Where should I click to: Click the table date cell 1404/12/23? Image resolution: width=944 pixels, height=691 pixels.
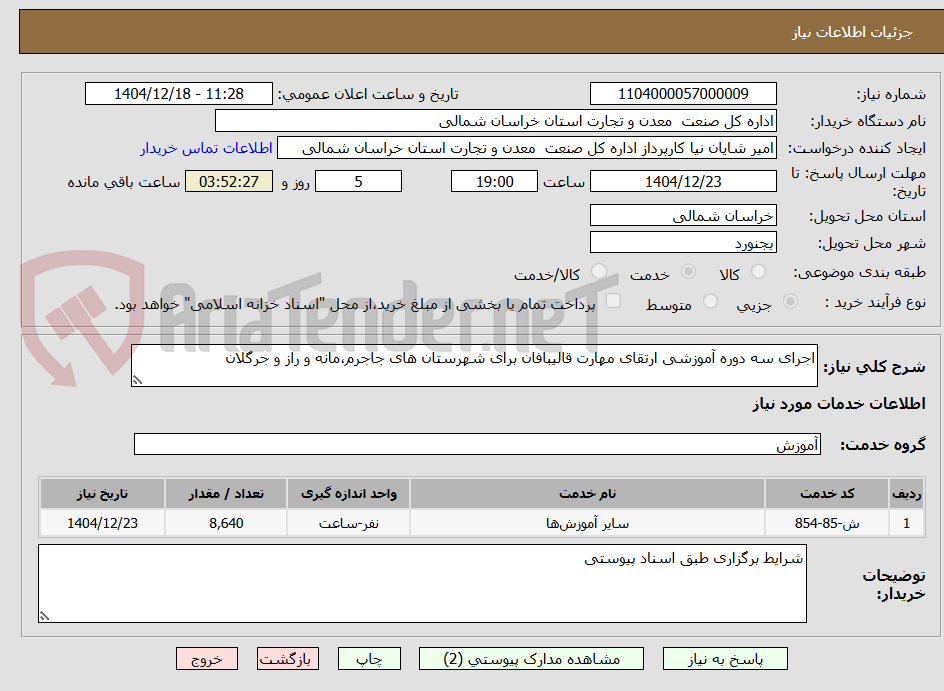click(102, 523)
